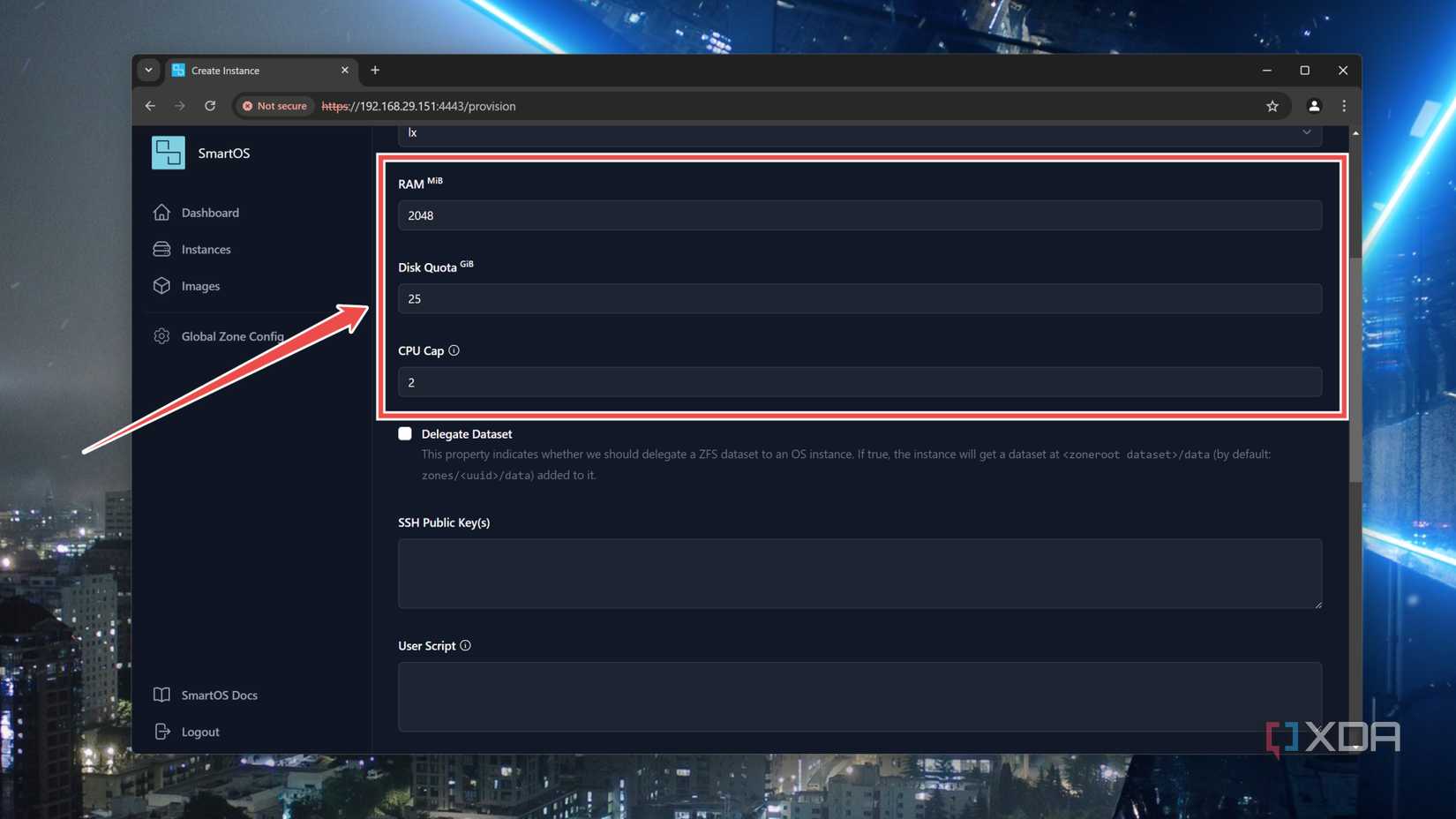This screenshot has height=819, width=1456.
Task: Open Chrome's three-dot menu
Action: [x=1344, y=106]
